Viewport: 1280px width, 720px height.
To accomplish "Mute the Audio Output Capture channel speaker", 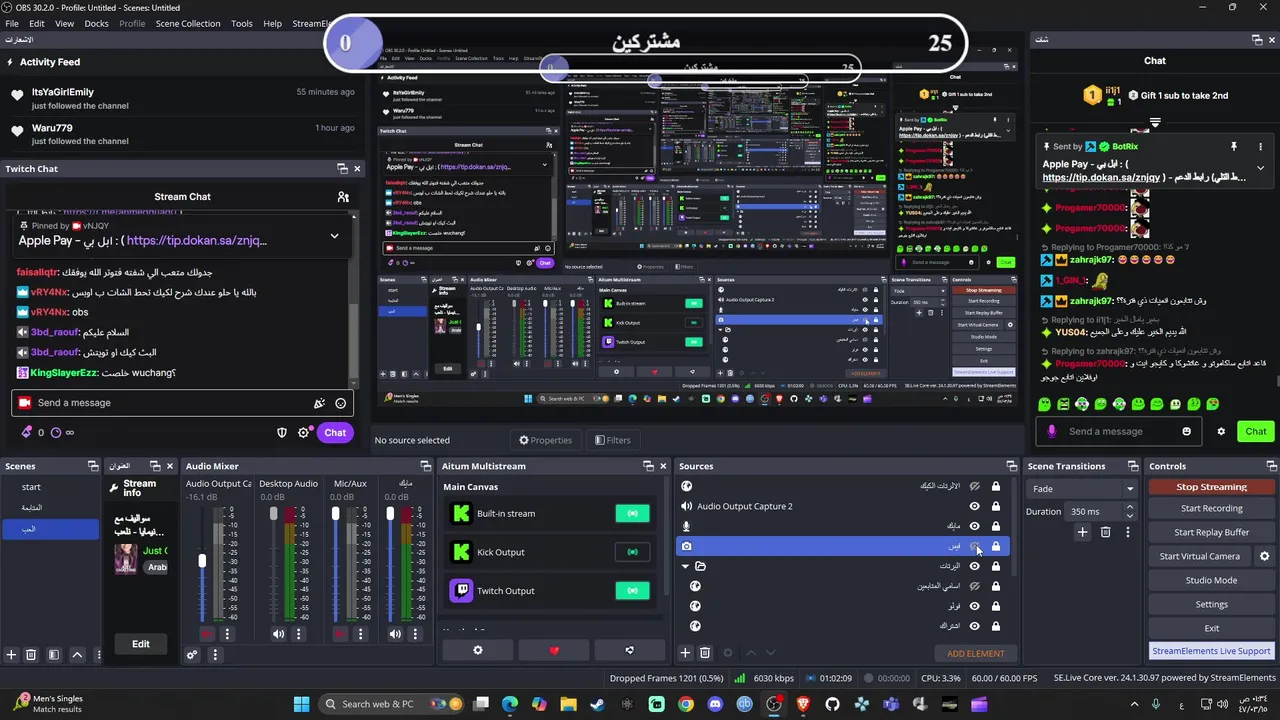I will (x=207, y=634).
